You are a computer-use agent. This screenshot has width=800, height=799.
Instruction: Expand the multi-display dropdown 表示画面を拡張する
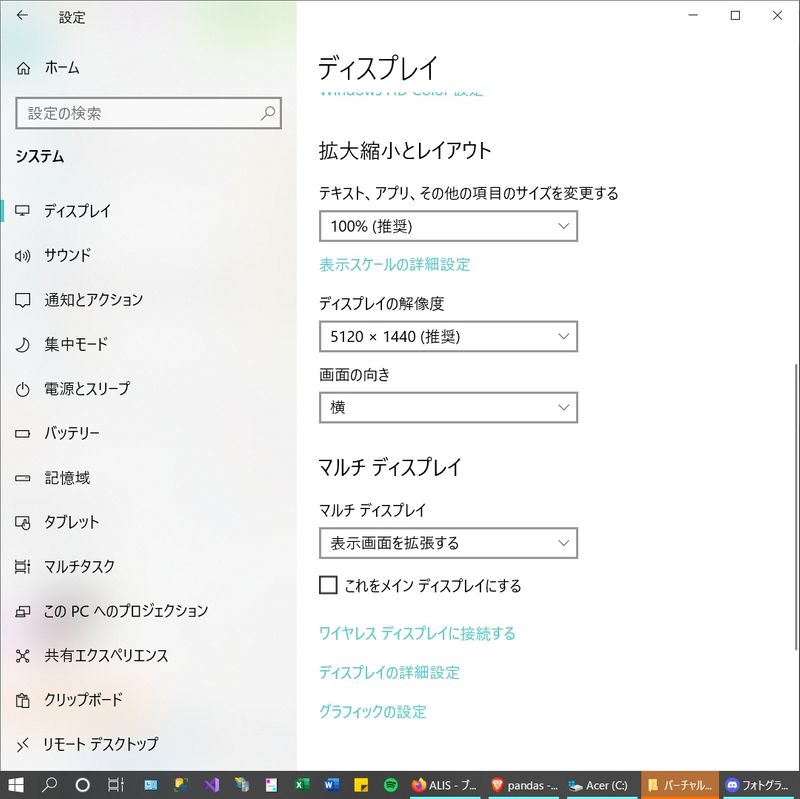pos(448,543)
